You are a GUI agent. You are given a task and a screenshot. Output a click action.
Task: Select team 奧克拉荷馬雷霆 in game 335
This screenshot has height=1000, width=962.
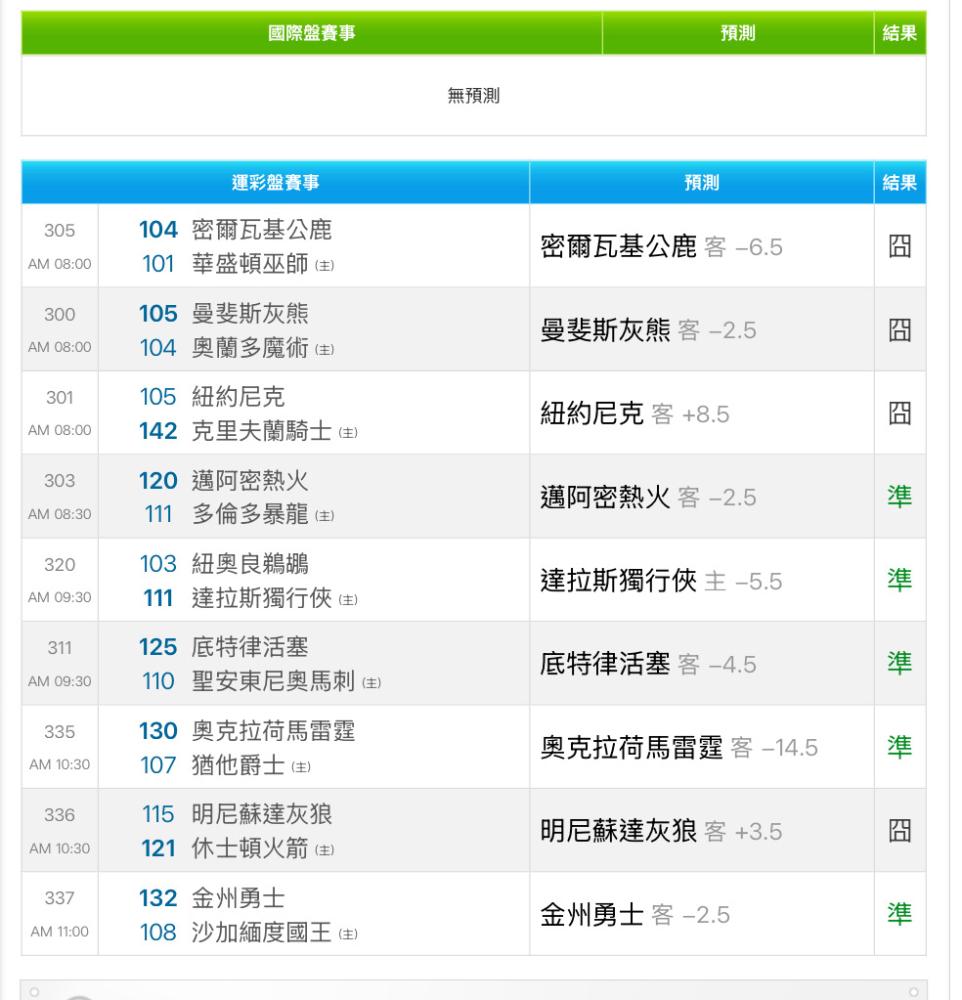[274, 731]
